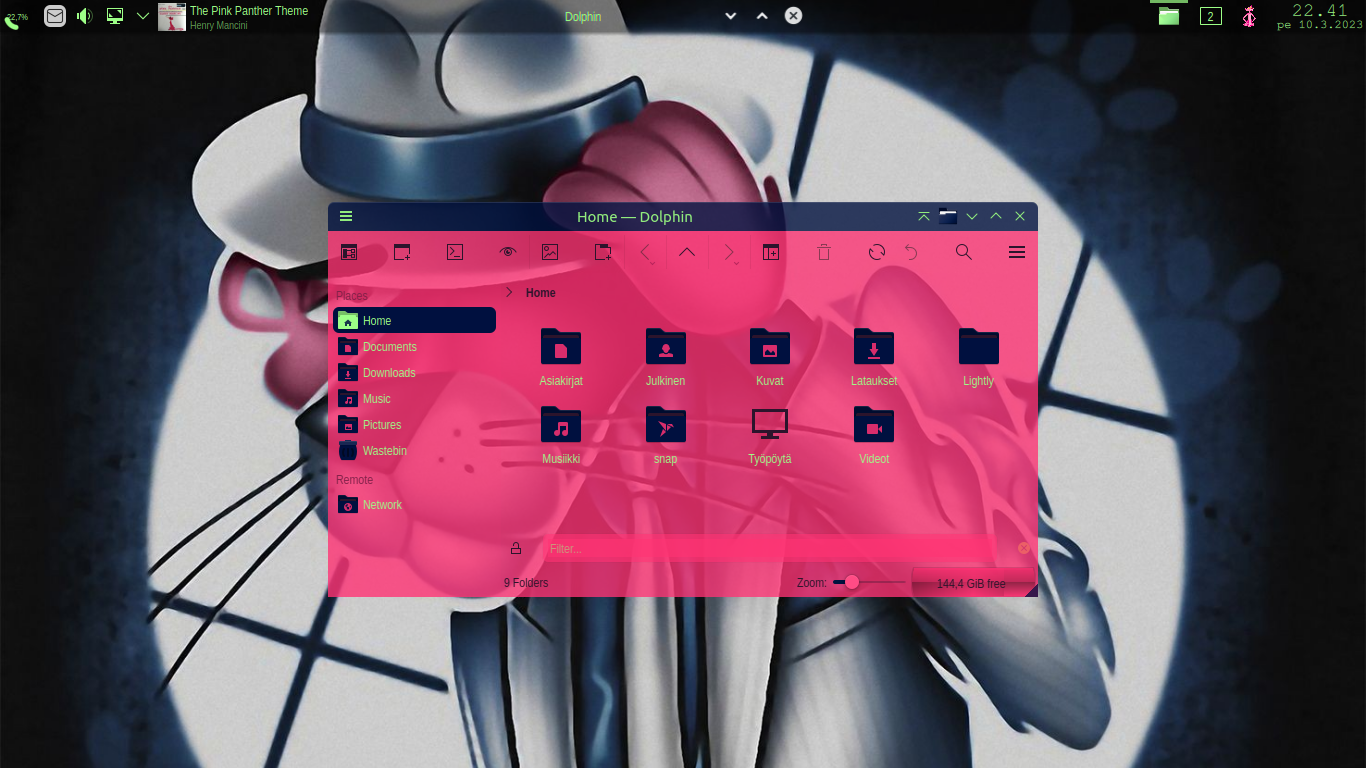Toggle the Places panel toolbar icon

pos(349,252)
